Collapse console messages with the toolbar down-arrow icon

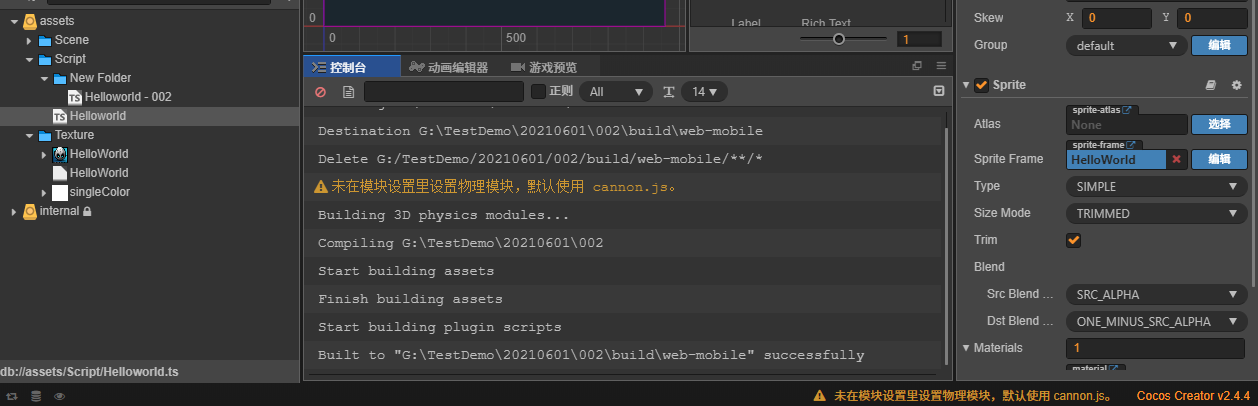click(x=939, y=92)
